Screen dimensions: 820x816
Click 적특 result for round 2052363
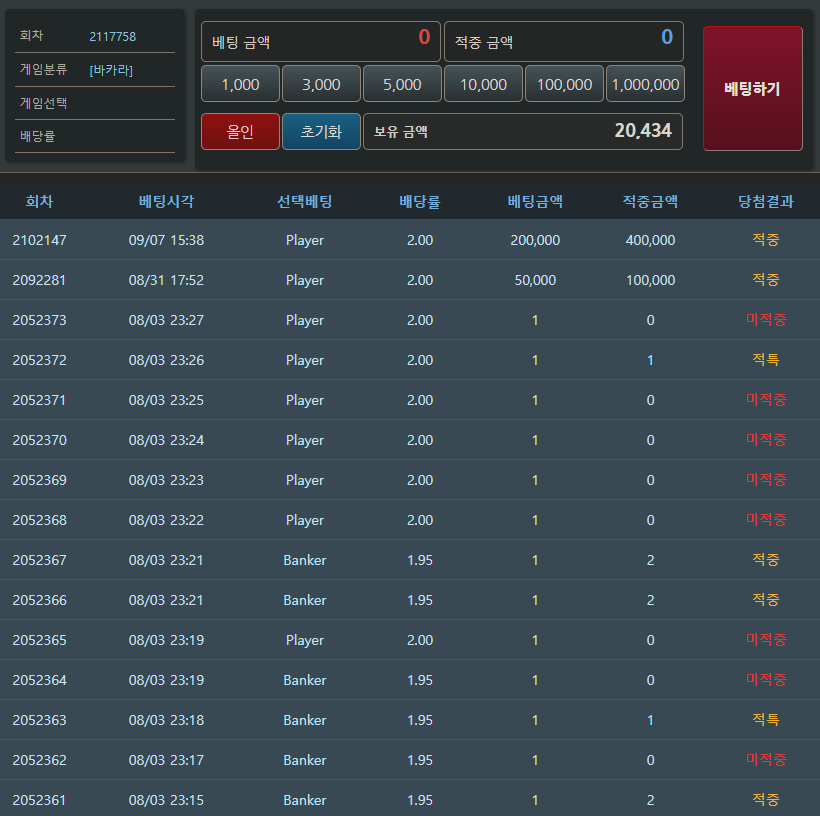(x=766, y=719)
